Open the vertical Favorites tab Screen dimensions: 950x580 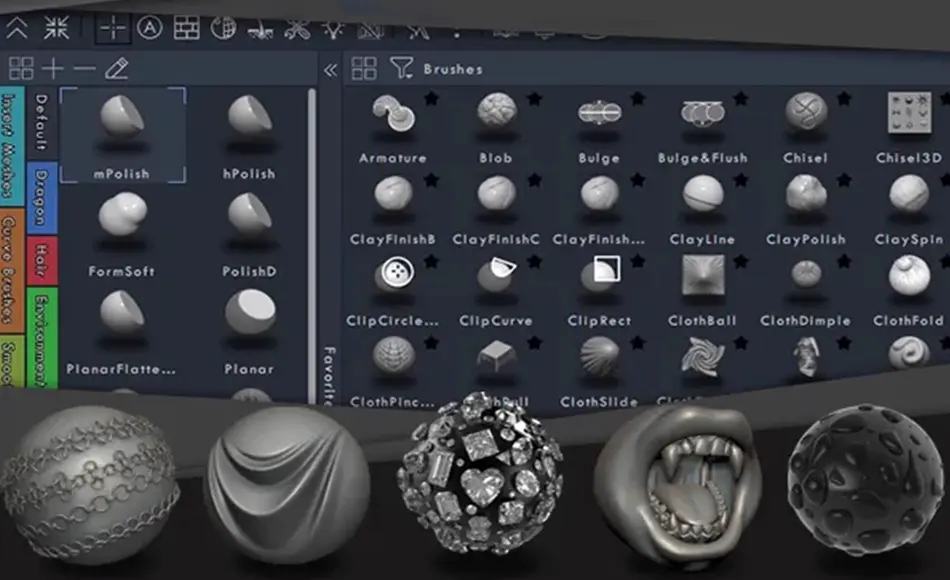click(x=330, y=375)
